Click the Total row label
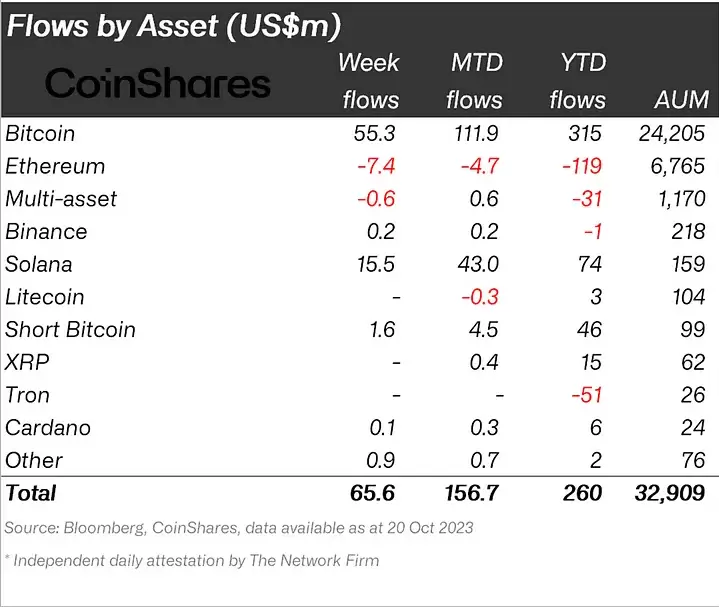This screenshot has width=719, height=607. [x=31, y=493]
